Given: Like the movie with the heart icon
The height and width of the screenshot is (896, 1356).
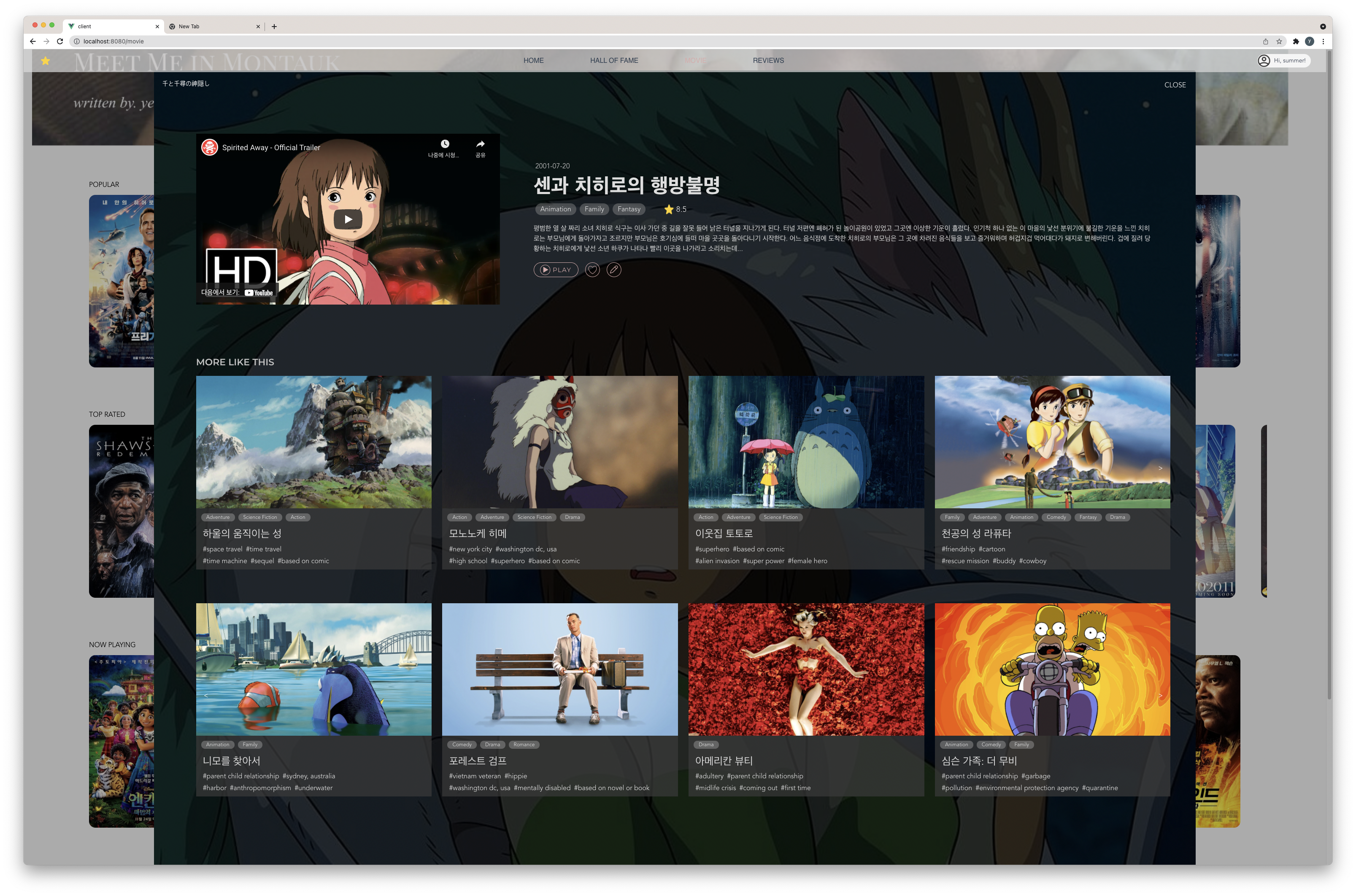Looking at the screenshot, I should click(x=592, y=270).
